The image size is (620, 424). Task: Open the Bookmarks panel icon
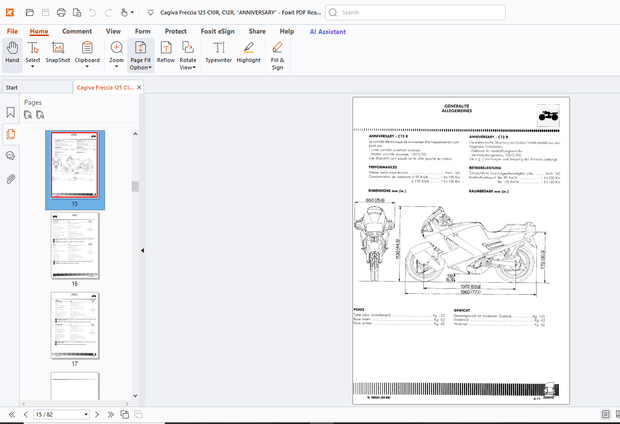coord(11,112)
